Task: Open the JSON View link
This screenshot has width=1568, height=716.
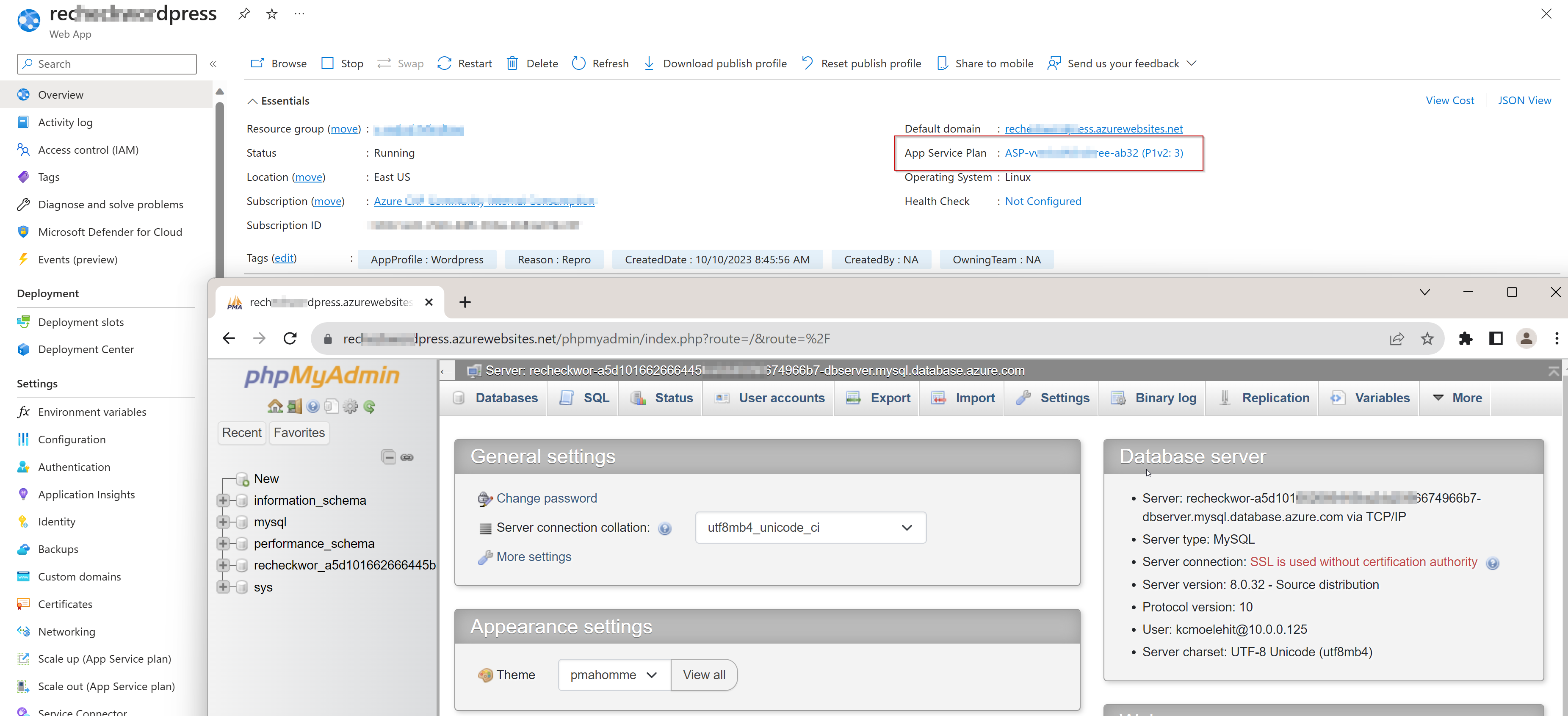Action: pyautogui.click(x=1525, y=100)
